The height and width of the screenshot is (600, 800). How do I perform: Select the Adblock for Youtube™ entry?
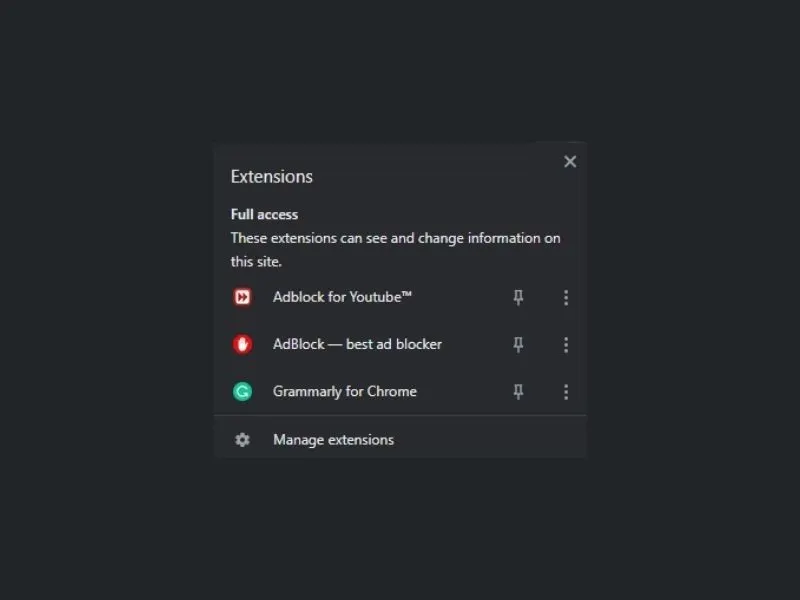click(x=342, y=297)
